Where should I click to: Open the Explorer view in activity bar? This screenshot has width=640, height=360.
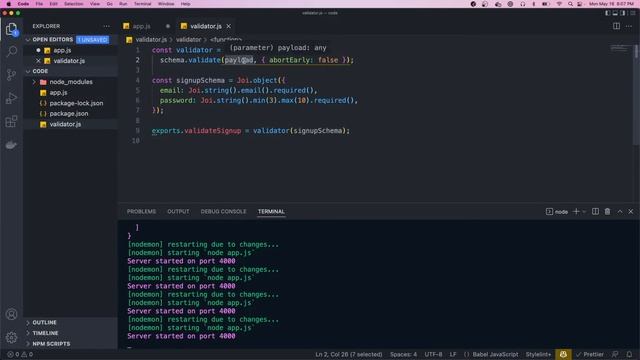11,29
